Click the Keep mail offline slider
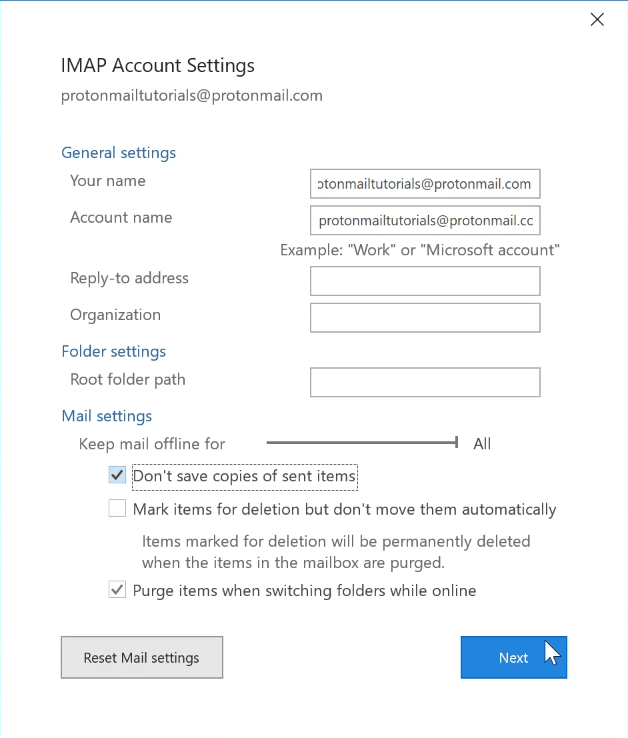628x738 pixels. (362, 442)
